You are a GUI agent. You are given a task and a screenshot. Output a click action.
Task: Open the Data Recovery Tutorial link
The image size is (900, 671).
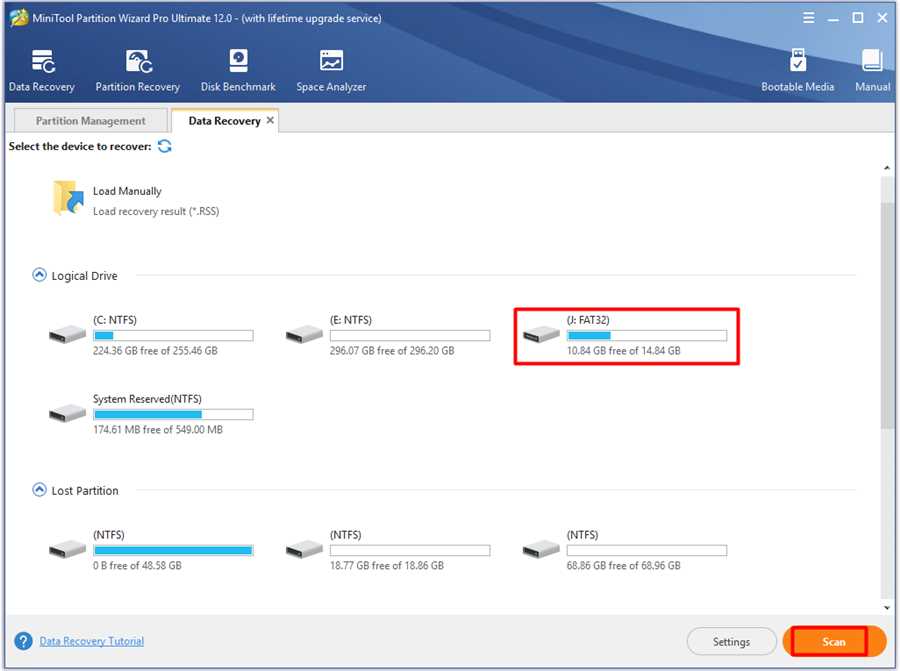92,641
